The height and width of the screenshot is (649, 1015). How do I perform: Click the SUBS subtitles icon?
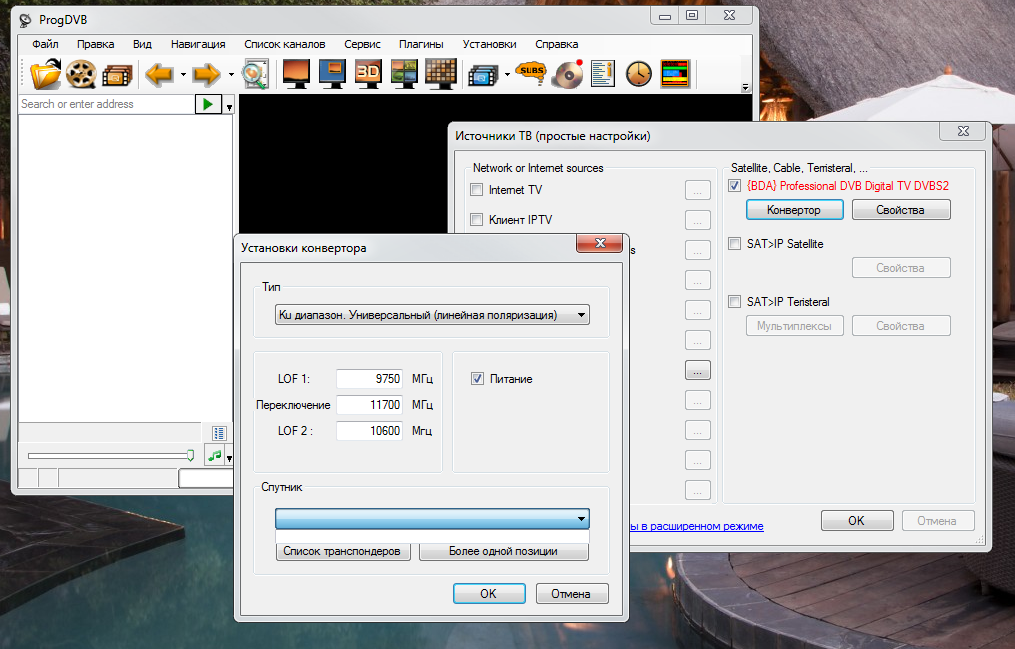click(531, 74)
